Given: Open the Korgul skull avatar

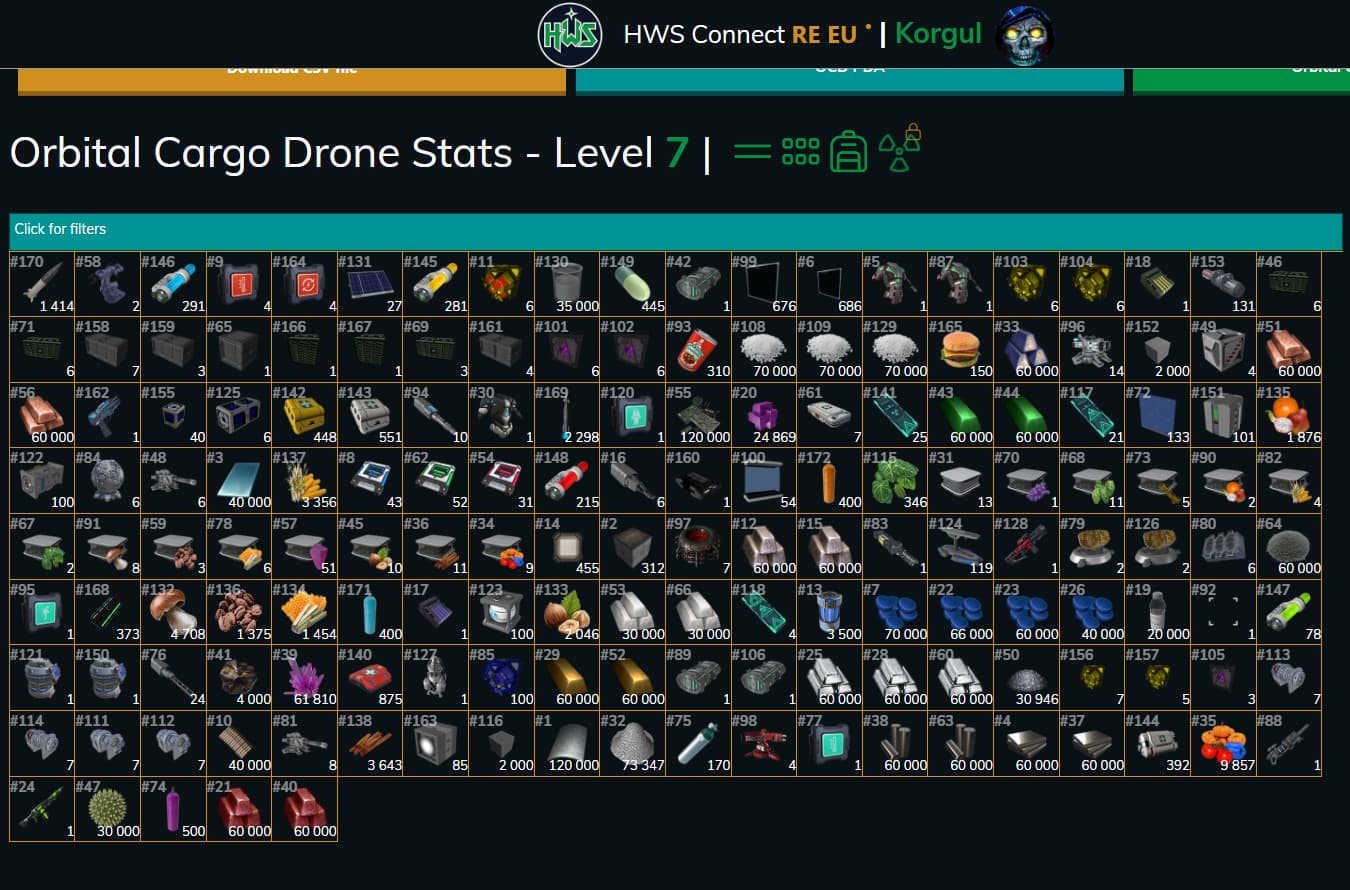Looking at the screenshot, I should 1025,35.
